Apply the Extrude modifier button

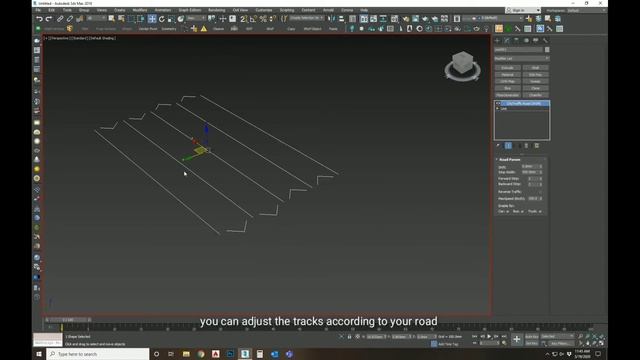pyautogui.click(x=507, y=68)
